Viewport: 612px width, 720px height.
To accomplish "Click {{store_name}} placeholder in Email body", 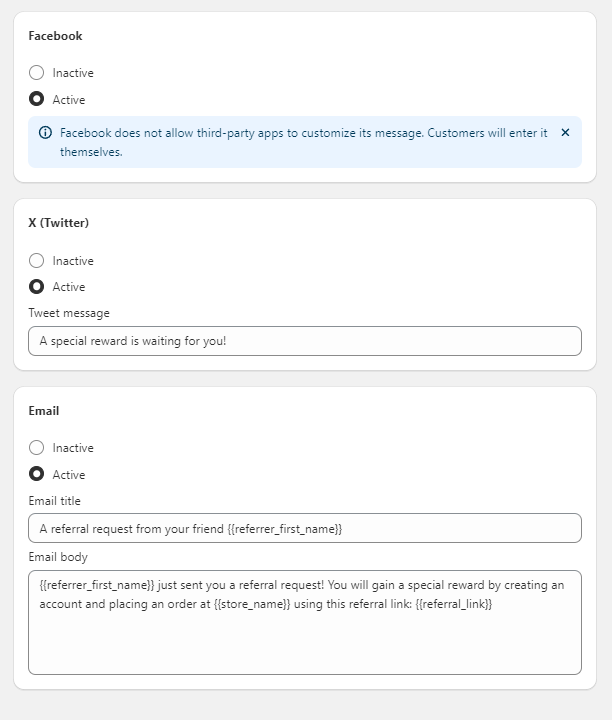I will 252,604.
